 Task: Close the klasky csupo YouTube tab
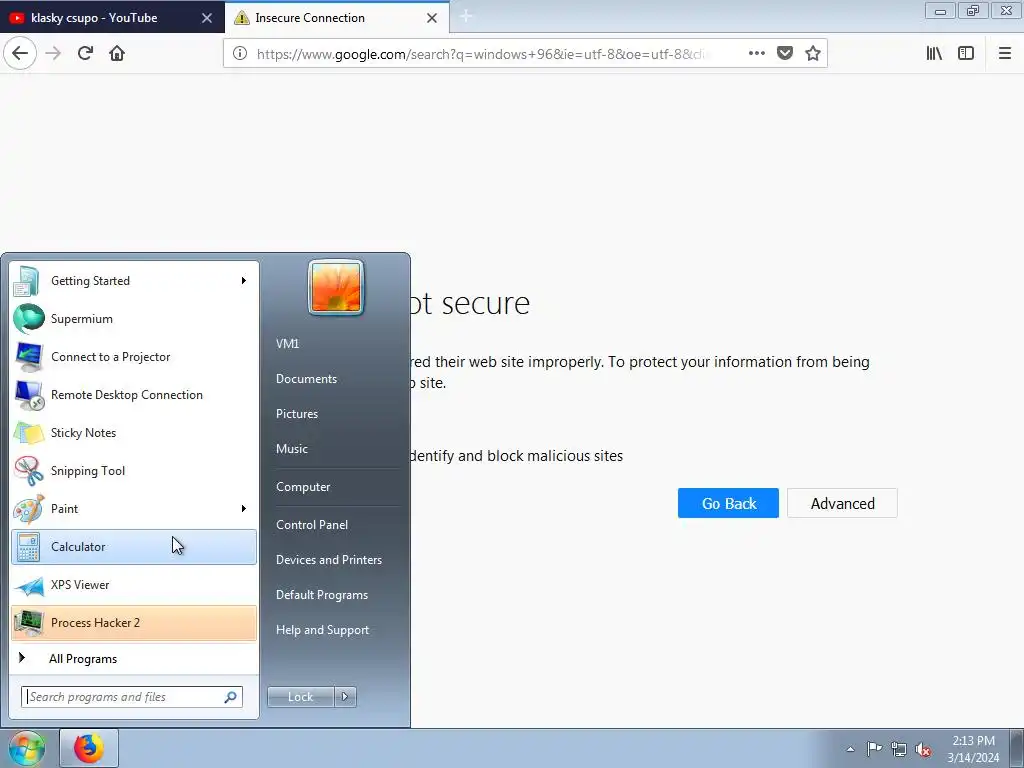click(206, 18)
